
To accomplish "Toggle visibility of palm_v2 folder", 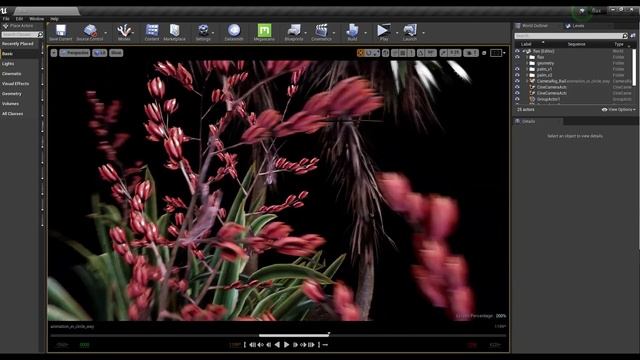I will click(517, 75).
